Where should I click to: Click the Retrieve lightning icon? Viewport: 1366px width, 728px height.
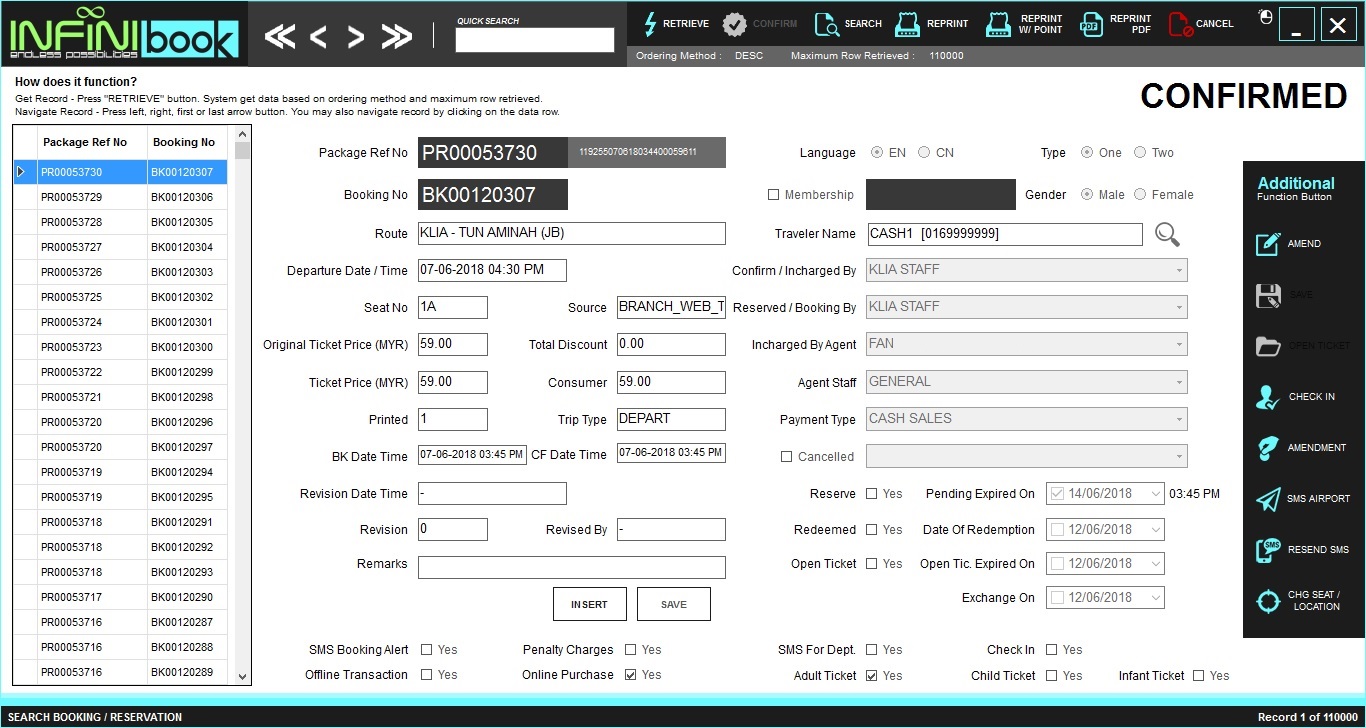pyautogui.click(x=650, y=24)
